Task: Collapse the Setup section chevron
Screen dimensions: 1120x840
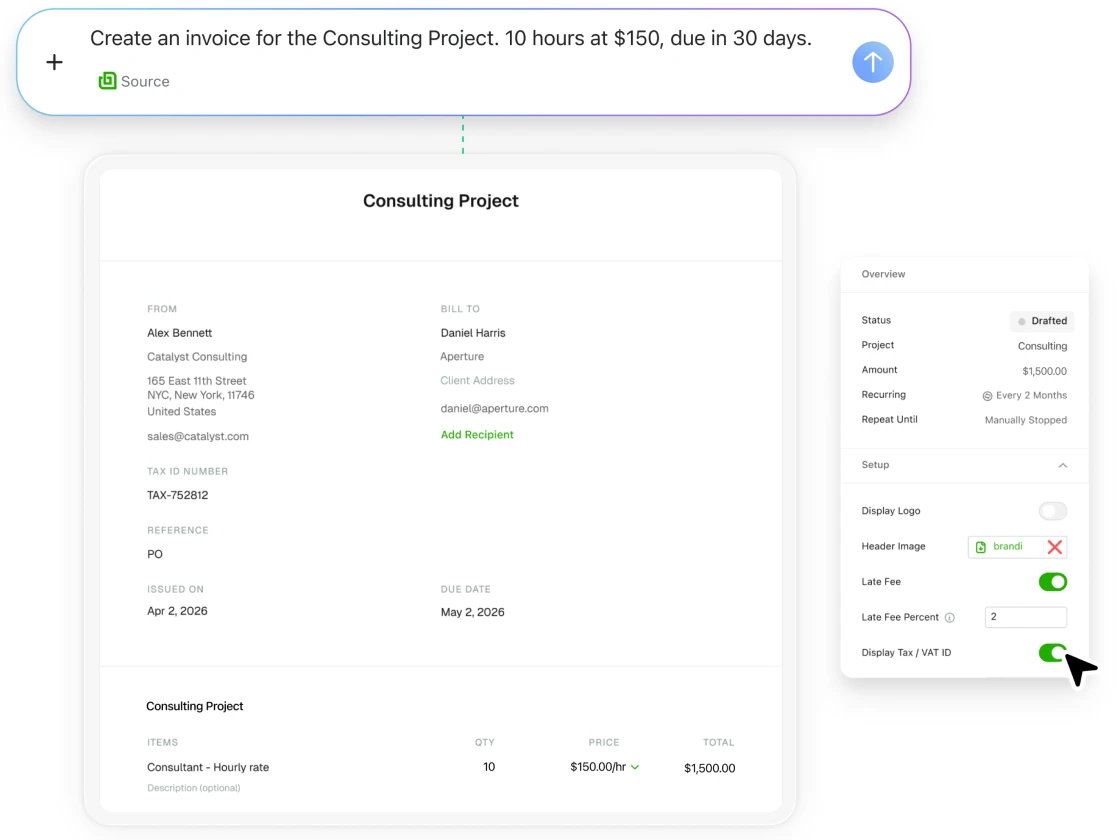Action: tap(1062, 465)
